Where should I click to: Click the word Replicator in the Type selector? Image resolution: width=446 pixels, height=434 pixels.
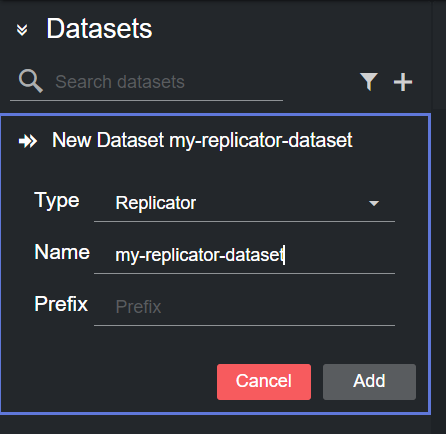[156, 203]
